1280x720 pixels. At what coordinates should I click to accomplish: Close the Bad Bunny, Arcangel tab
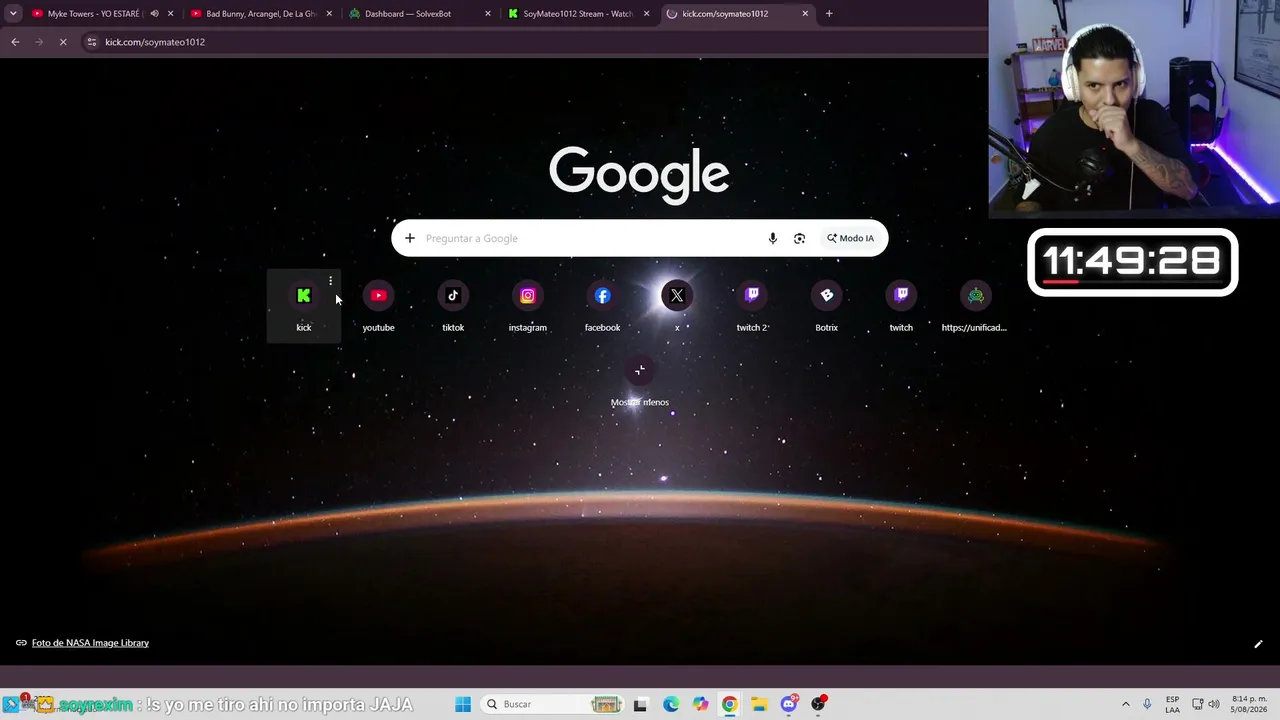(x=329, y=14)
